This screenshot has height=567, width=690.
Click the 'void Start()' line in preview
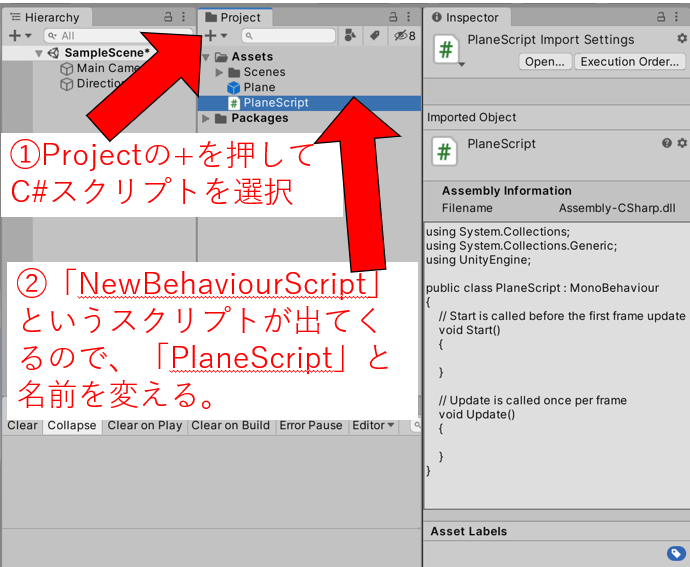[x=469, y=330]
